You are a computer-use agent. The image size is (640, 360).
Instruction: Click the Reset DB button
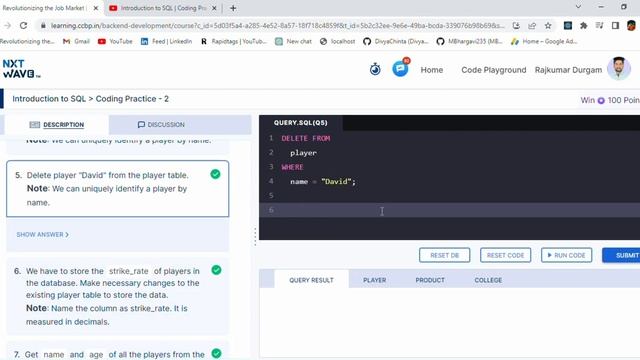tap(444, 255)
